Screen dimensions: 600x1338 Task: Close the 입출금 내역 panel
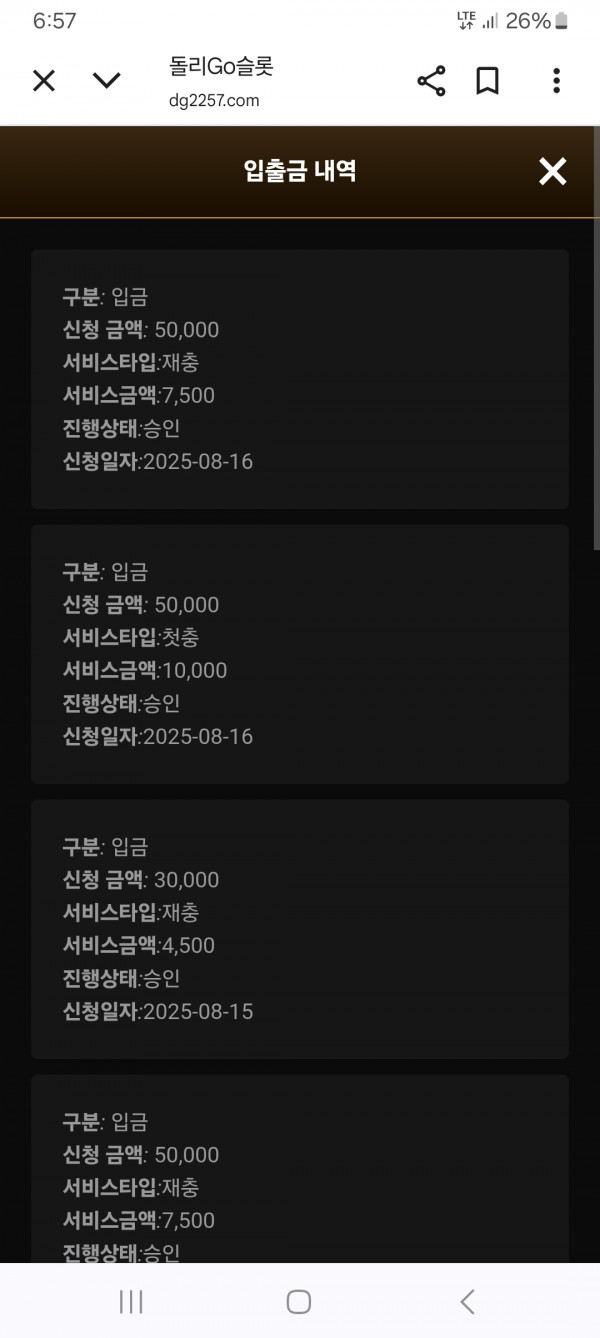[x=553, y=172]
